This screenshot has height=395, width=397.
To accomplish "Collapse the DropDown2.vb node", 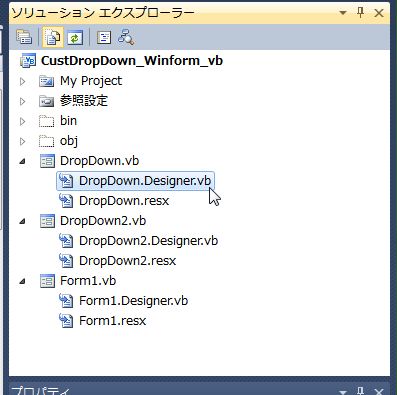I will [22, 222].
